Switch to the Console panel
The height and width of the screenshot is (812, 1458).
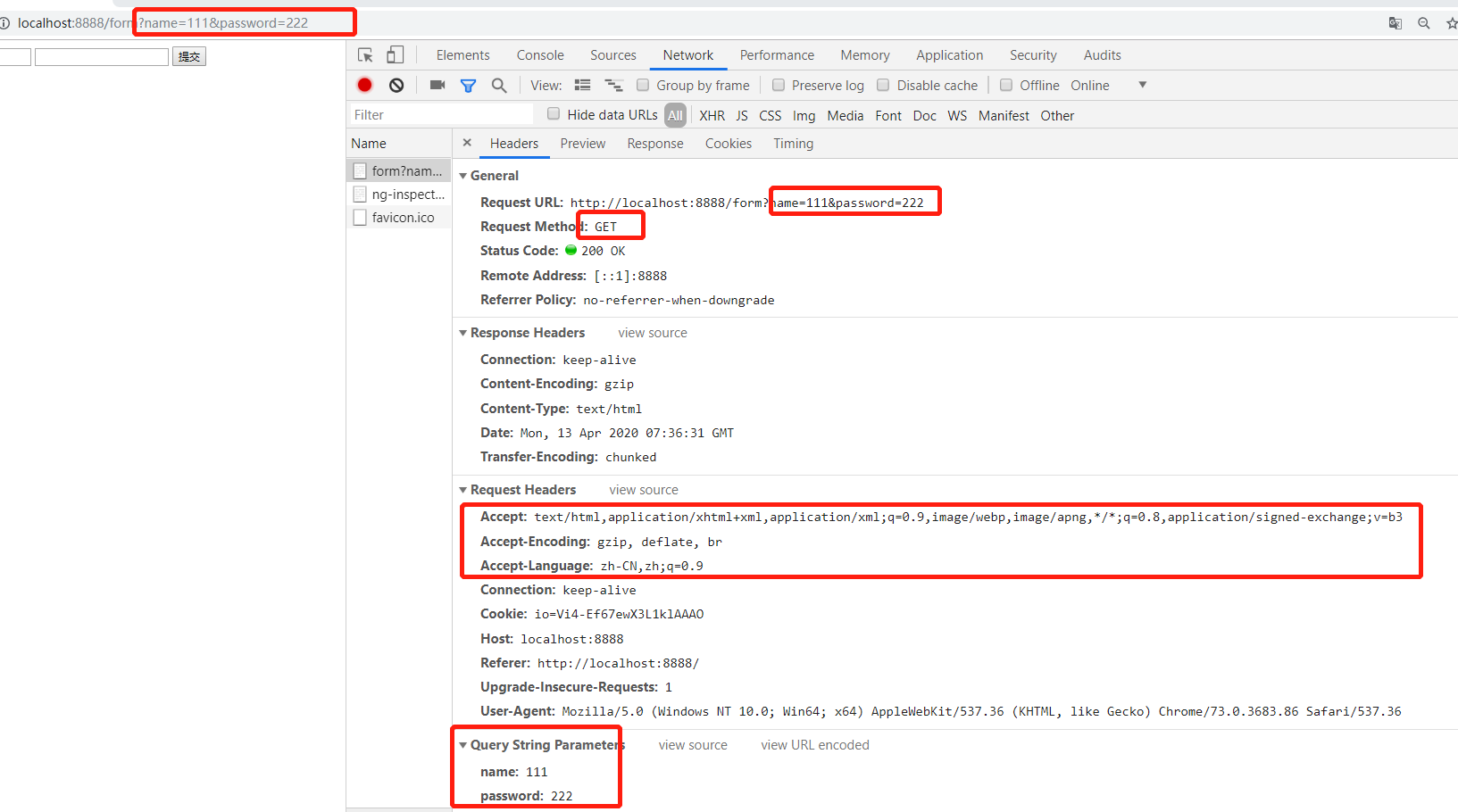[x=540, y=55]
